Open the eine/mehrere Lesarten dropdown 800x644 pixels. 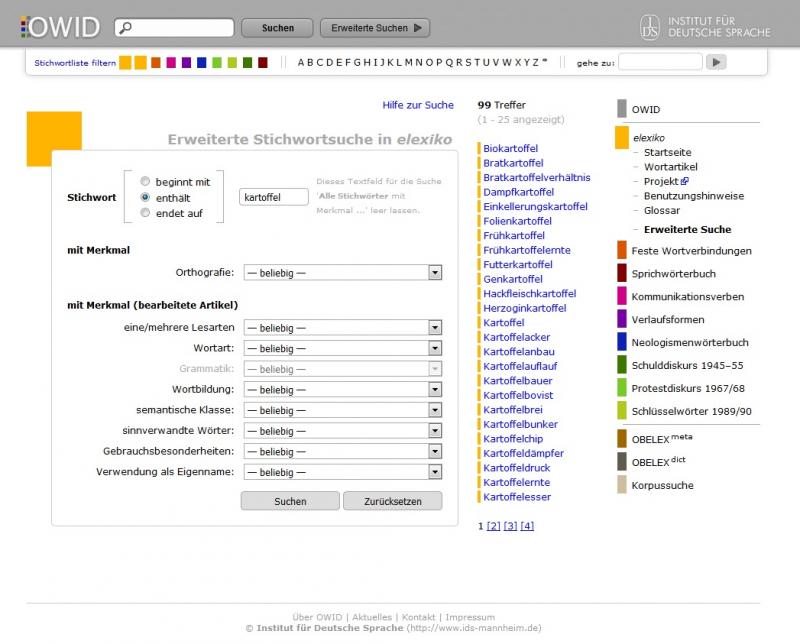tap(343, 328)
